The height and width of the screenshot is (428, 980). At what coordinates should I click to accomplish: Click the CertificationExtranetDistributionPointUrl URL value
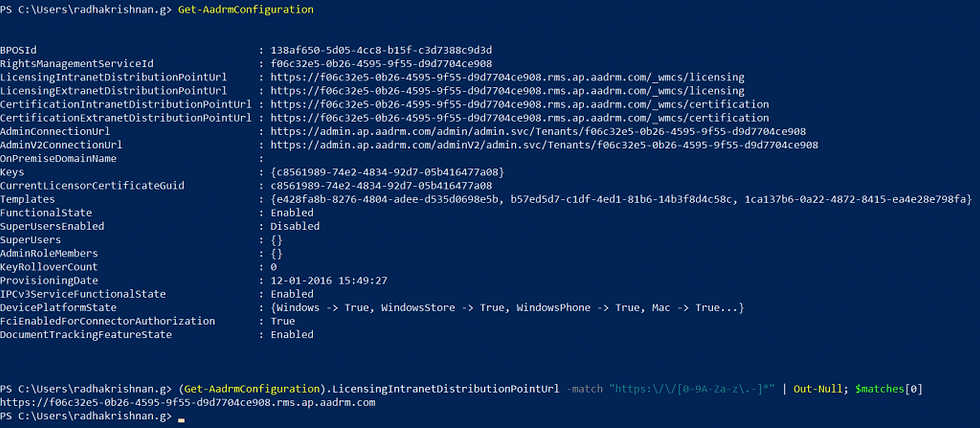coord(519,118)
